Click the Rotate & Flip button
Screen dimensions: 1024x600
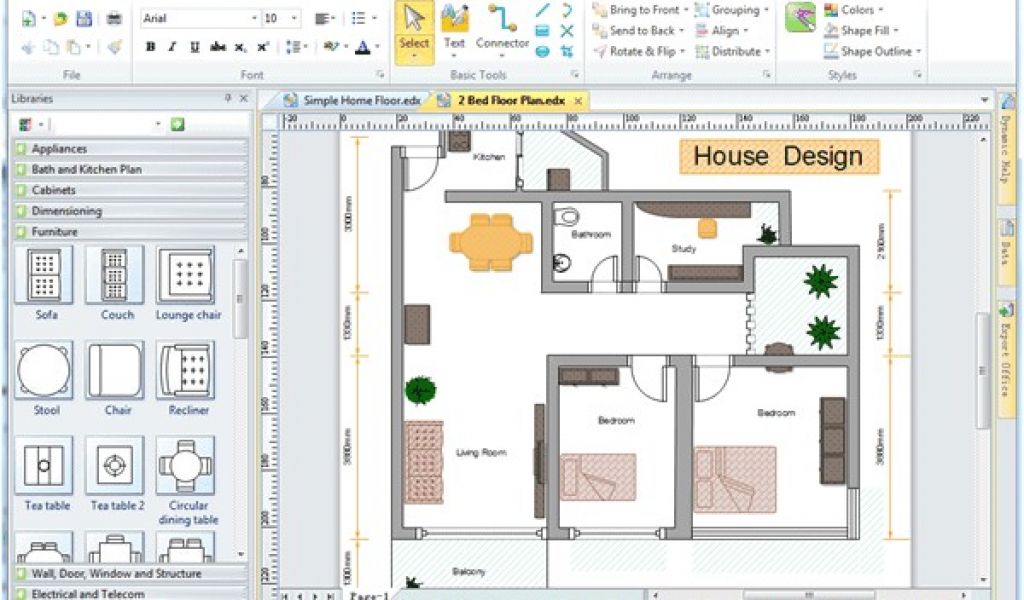(x=639, y=52)
